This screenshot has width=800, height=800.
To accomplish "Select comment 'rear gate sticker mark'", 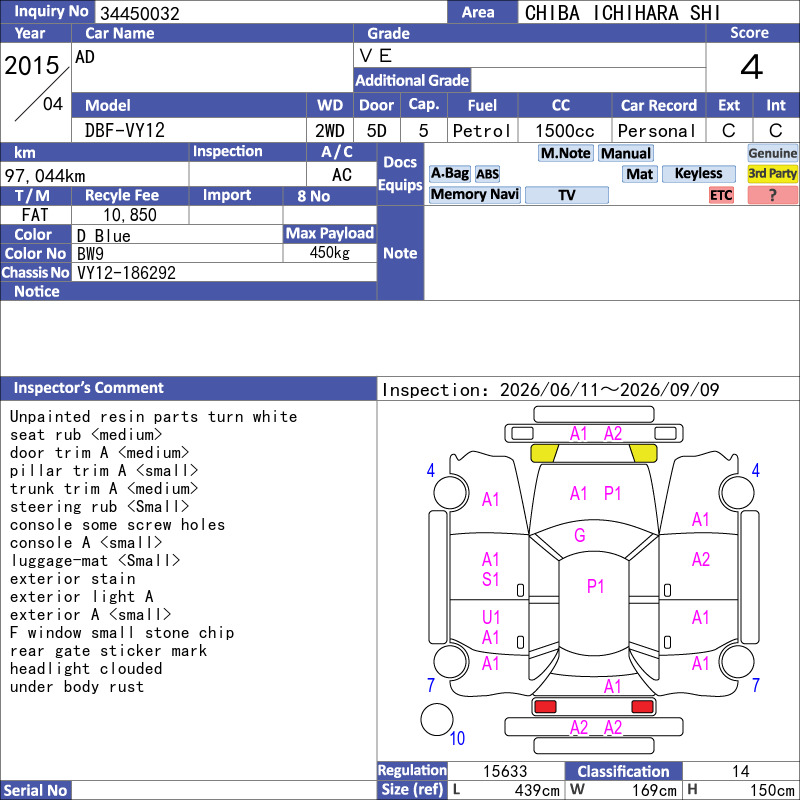I will click(x=108, y=651).
